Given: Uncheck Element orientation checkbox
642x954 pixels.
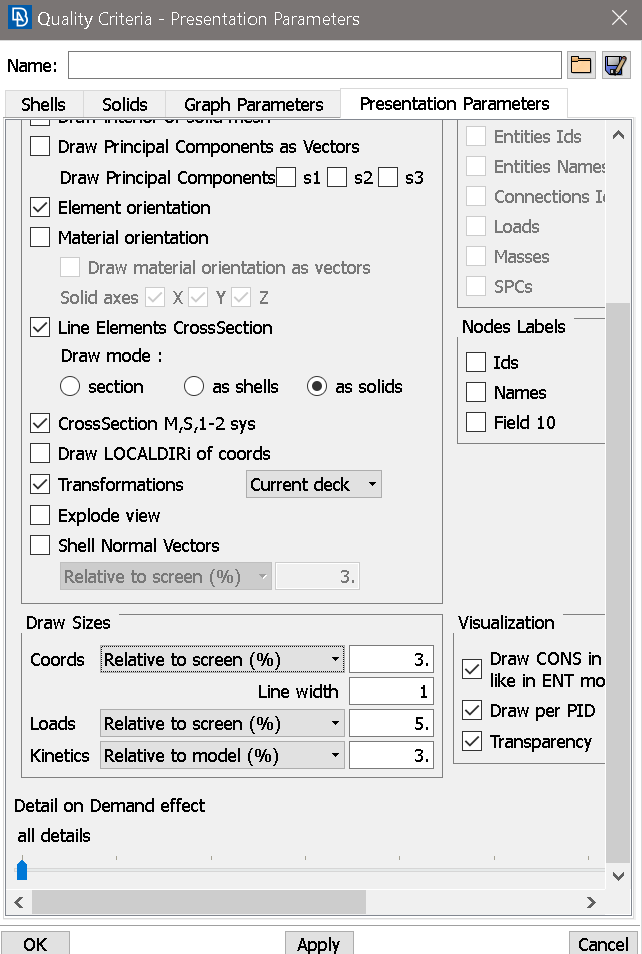Looking at the screenshot, I should click(40, 207).
